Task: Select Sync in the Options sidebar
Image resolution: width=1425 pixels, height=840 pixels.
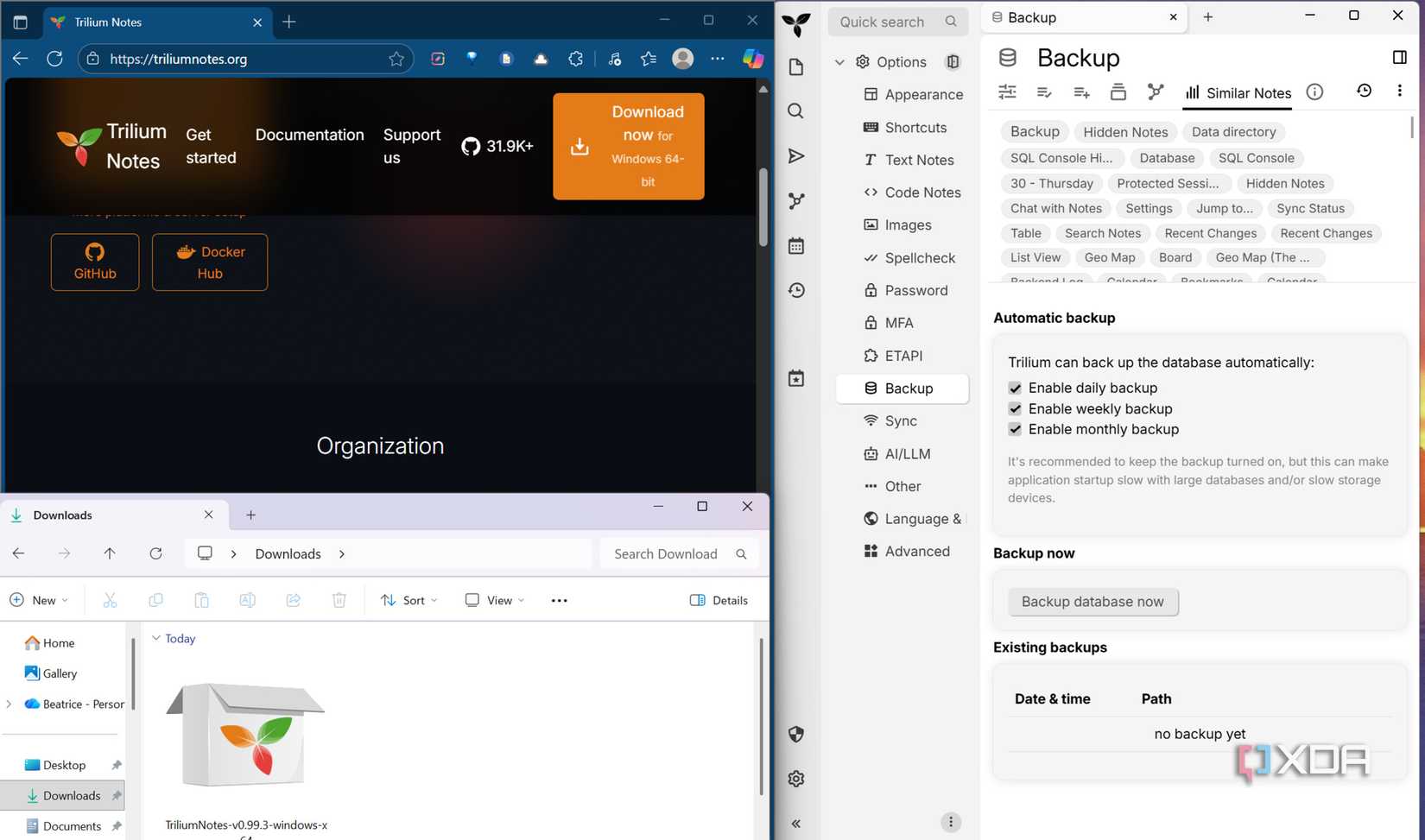Action: [x=900, y=420]
